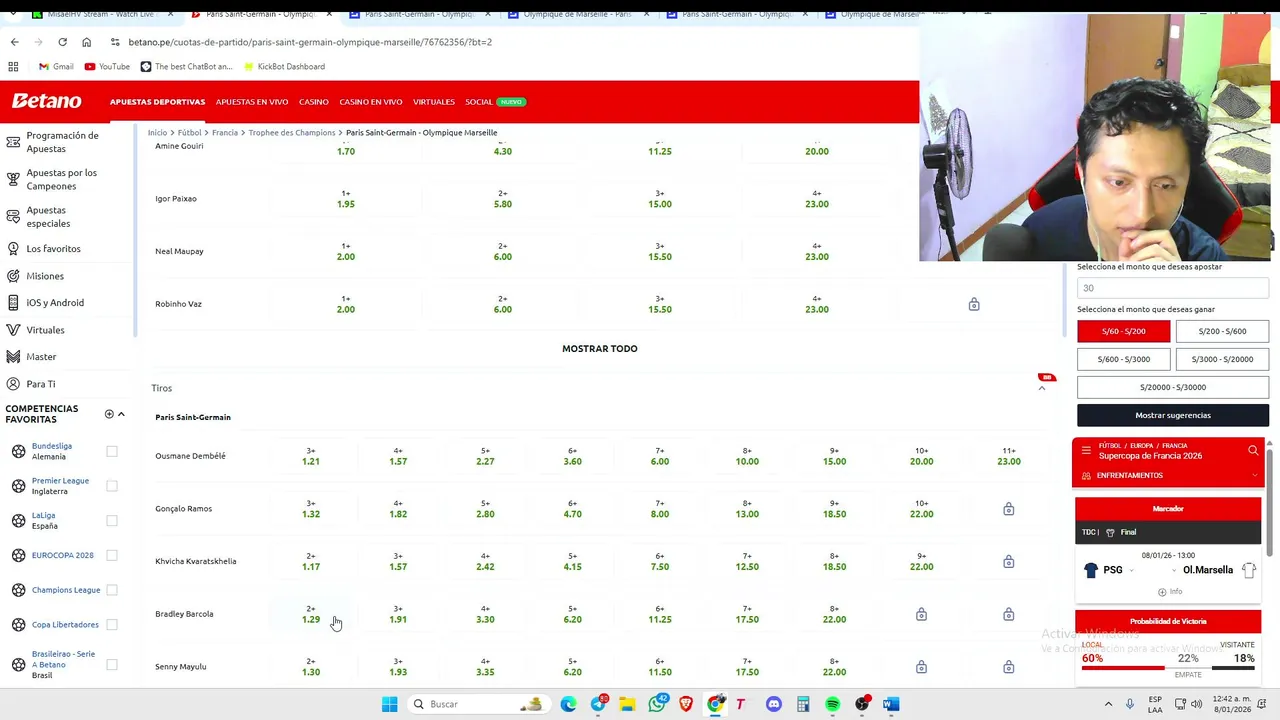Open CASINO EN VIVO menu item
1280x720 pixels.
[370, 102]
